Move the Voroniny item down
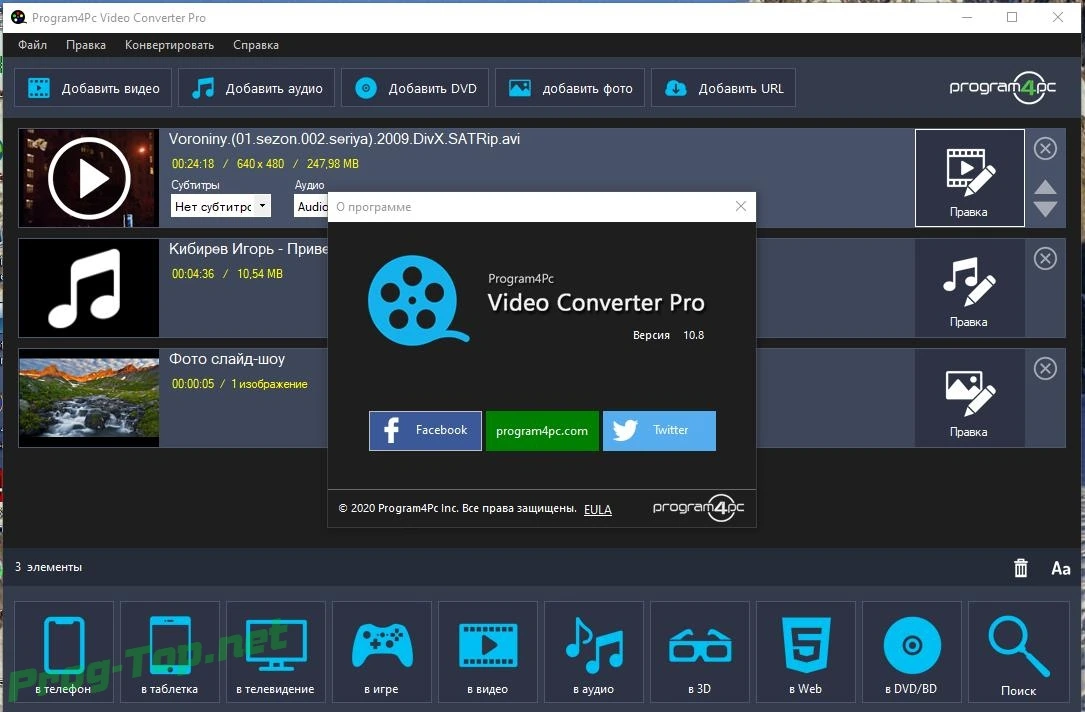 [1045, 209]
